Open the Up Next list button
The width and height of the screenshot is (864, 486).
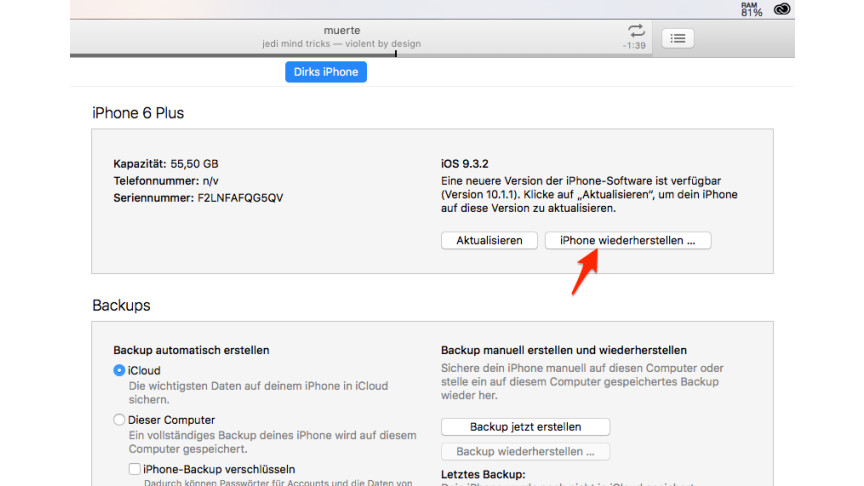[x=678, y=39]
